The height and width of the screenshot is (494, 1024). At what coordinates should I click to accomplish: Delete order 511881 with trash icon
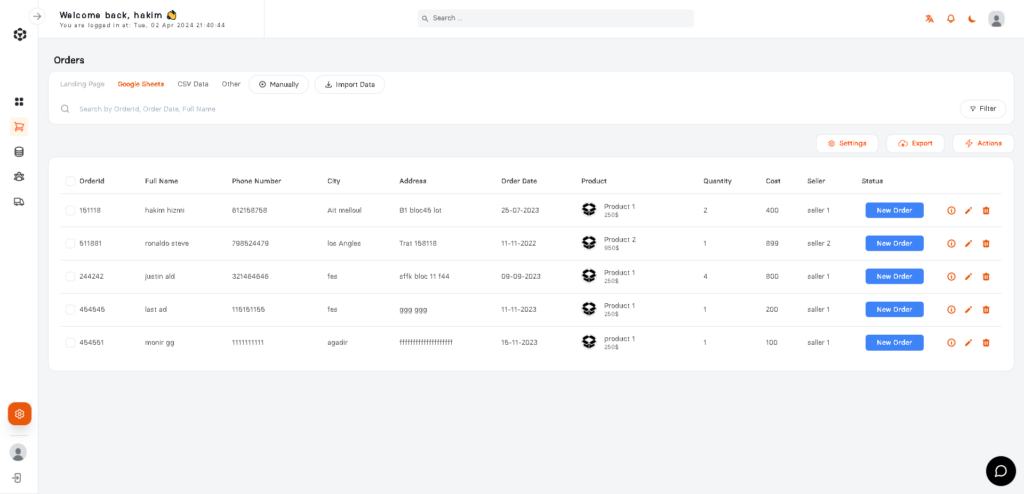[986, 243]
